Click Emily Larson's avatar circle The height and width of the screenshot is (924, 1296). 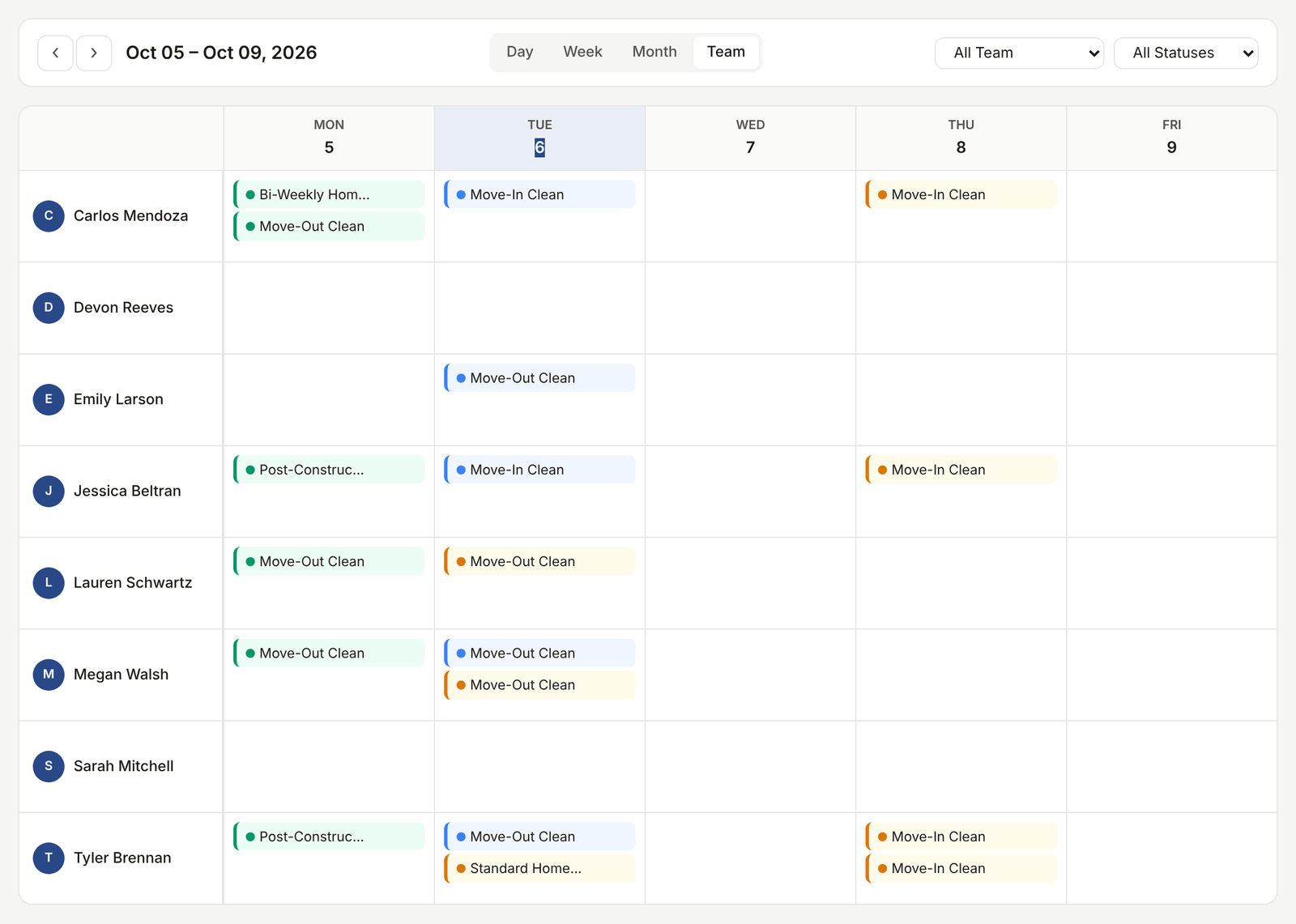(x=49, y=399)
